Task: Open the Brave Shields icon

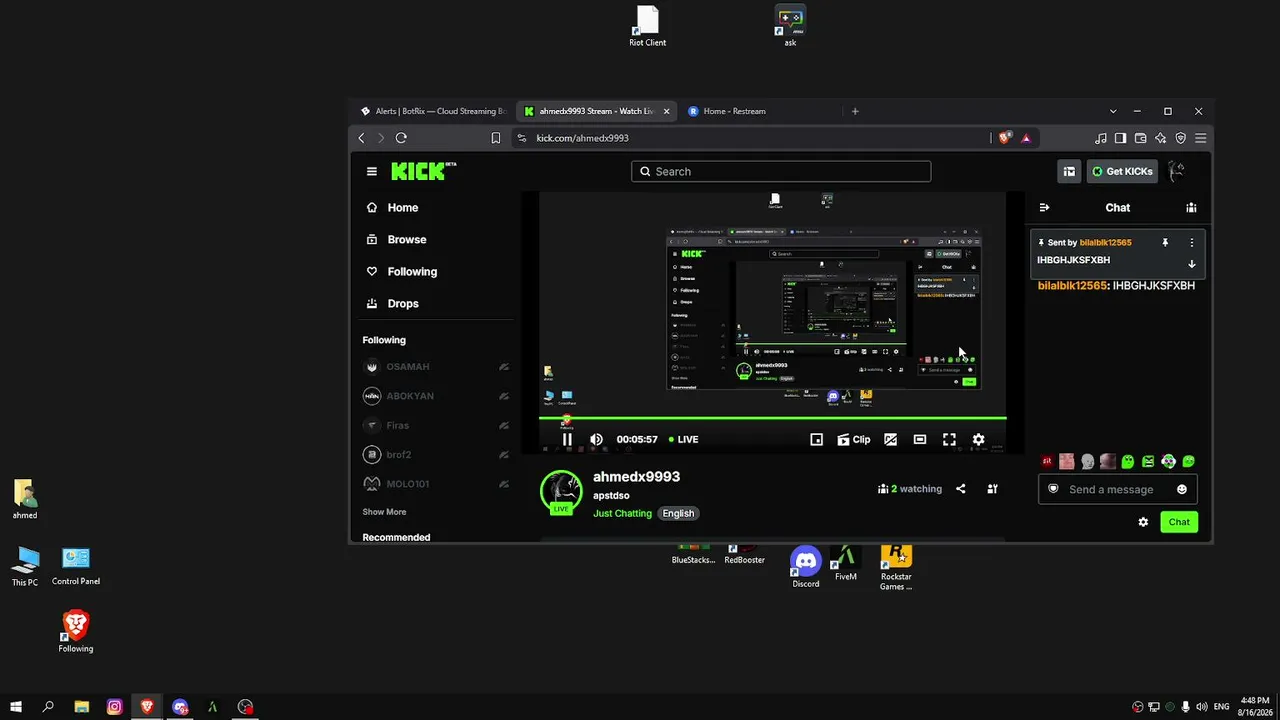Action: tap(1005, 138)
